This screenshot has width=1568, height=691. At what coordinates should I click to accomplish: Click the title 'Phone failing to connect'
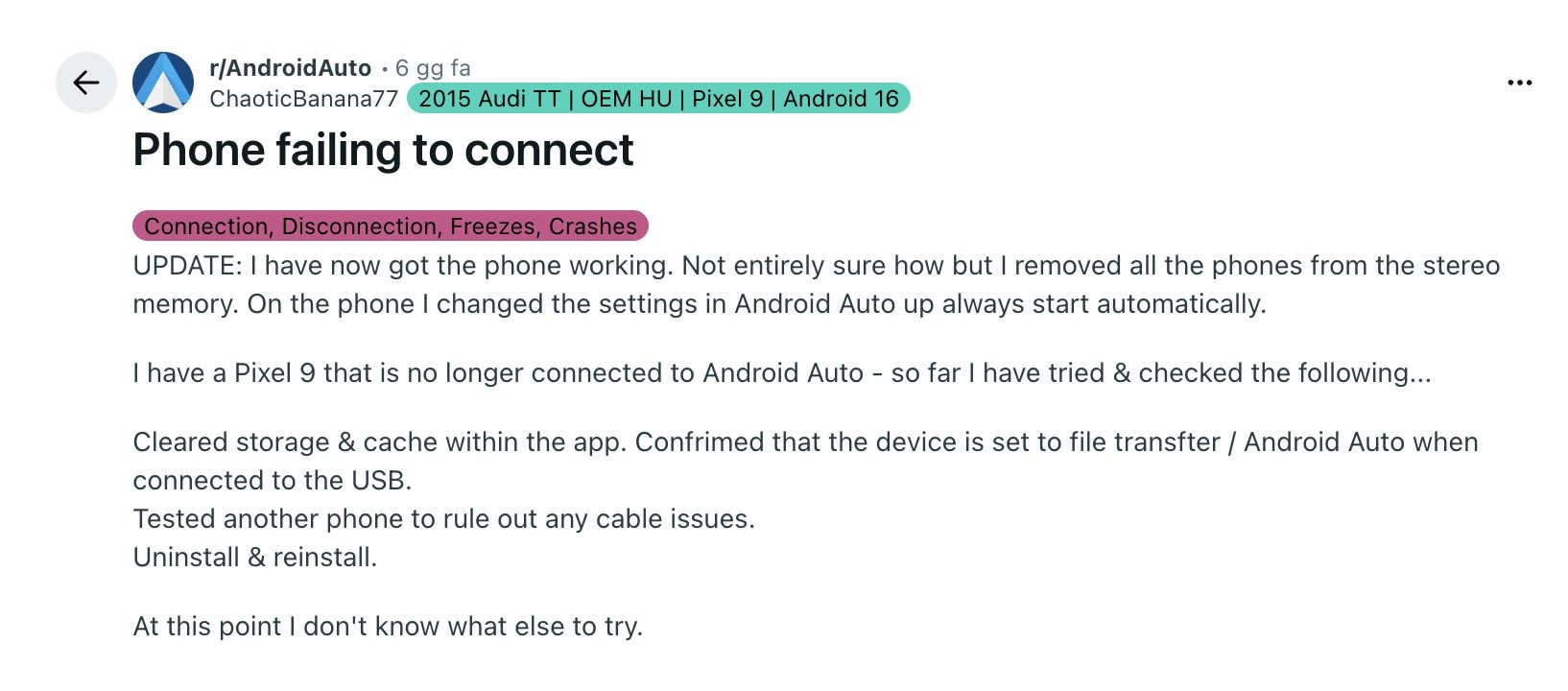click(382, 150)
